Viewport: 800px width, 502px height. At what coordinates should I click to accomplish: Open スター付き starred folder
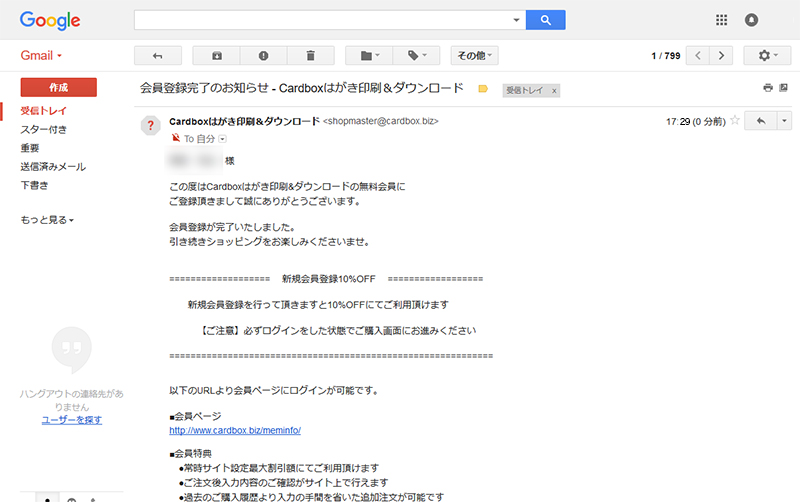pyautogui.click(x=43, y=130)
